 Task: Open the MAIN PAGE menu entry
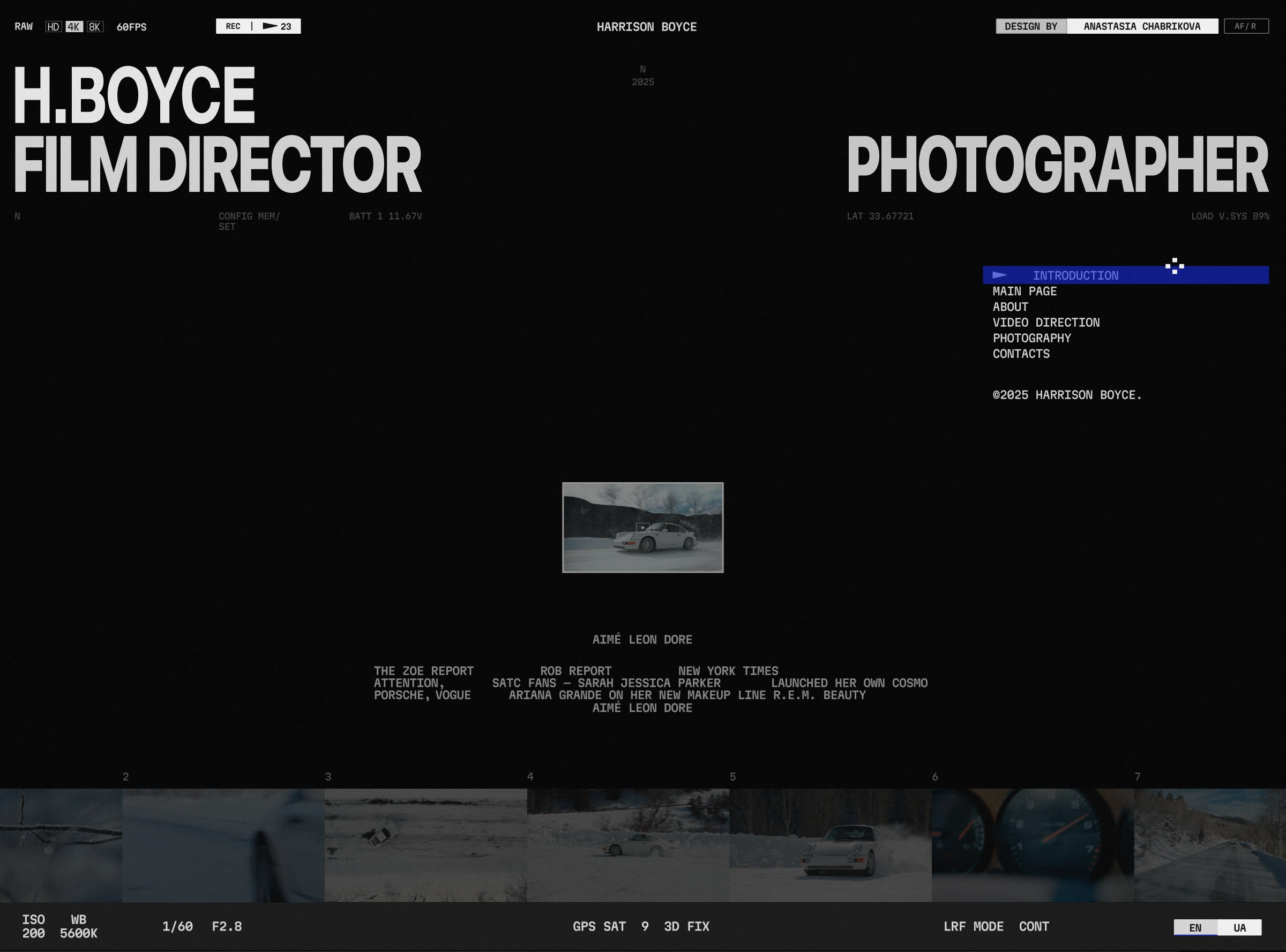pos(1024,291)
